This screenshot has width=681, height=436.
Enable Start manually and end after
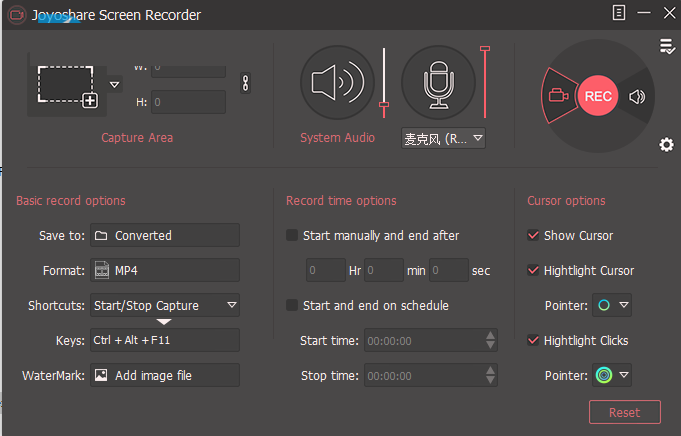coord(292,235)
